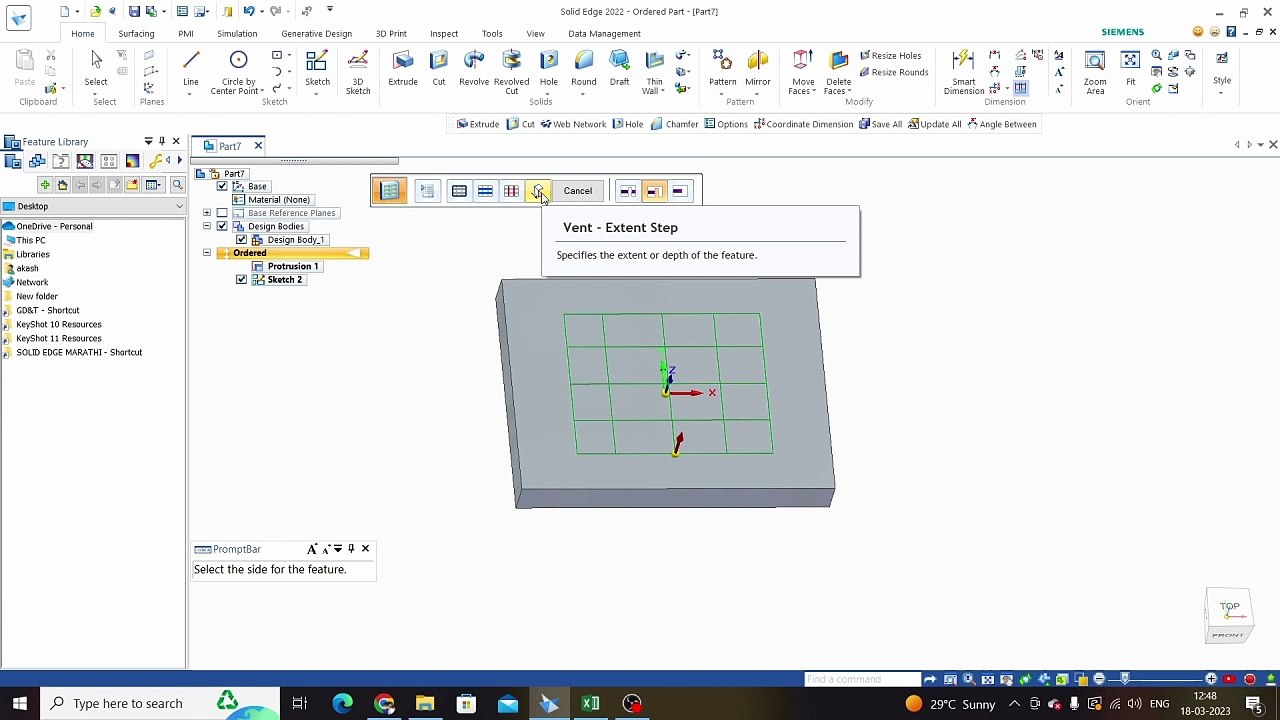The height and width of the screenshot is (720, 1280).
Task: Open the Thin Wall dropdown arrow
Action: tap(663, 92)
